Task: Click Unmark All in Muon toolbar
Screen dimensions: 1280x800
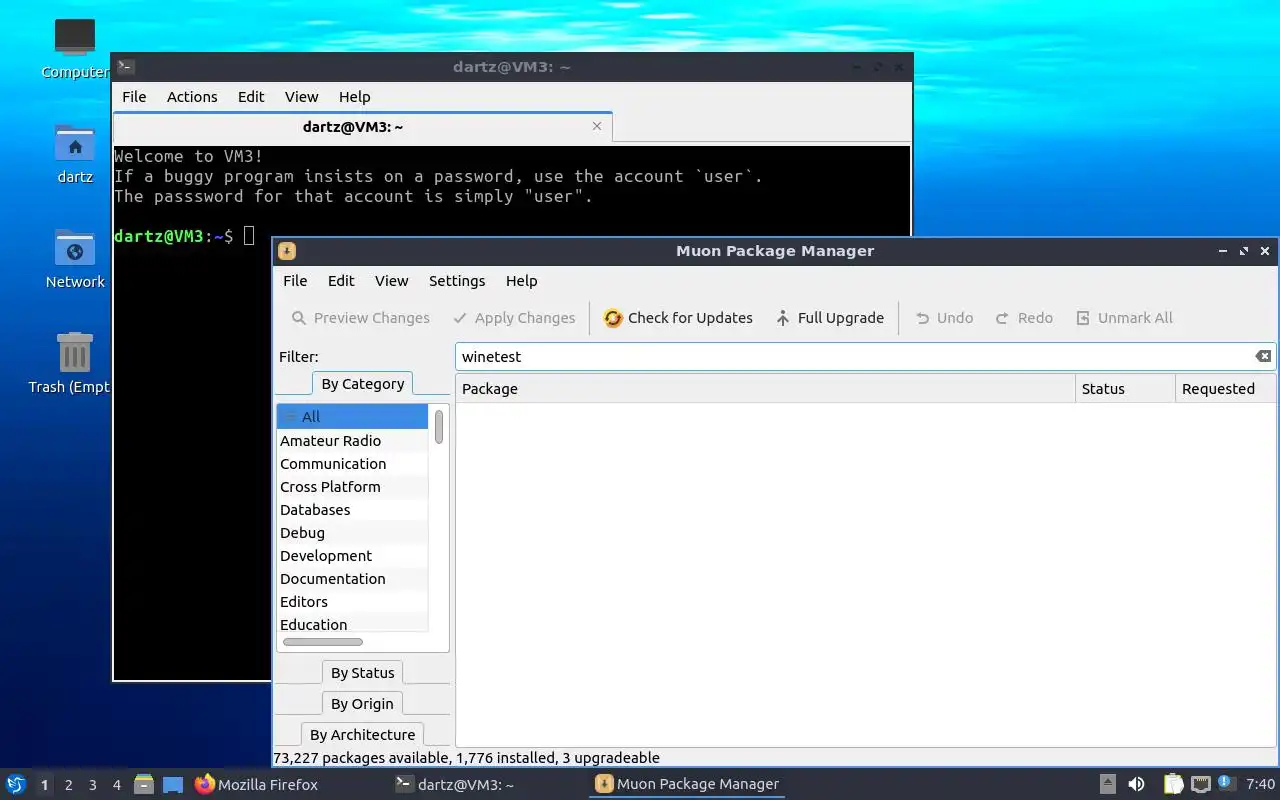Action: (1123, 318)
